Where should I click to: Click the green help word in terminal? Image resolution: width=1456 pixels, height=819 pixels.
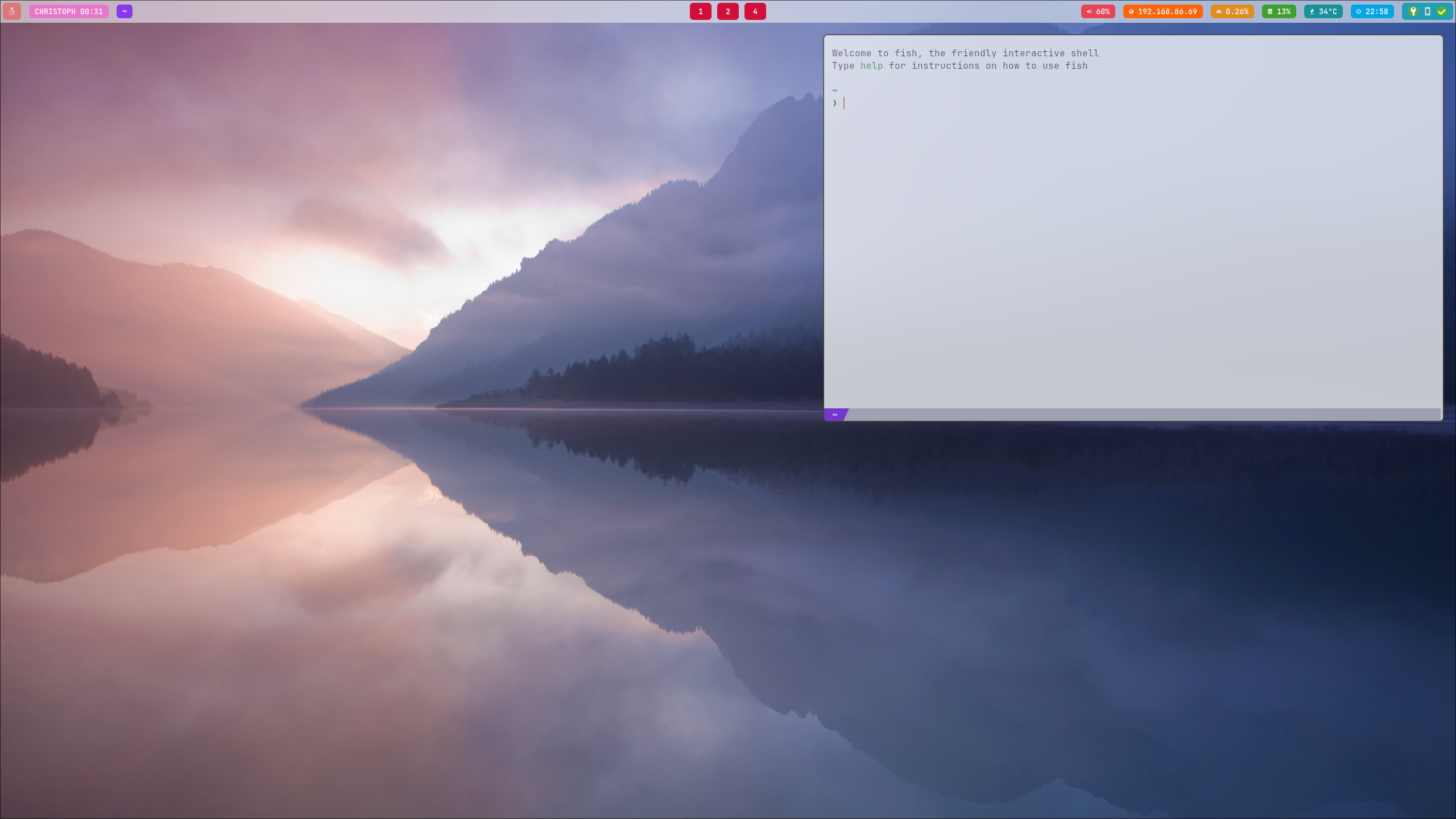[871, 66]
